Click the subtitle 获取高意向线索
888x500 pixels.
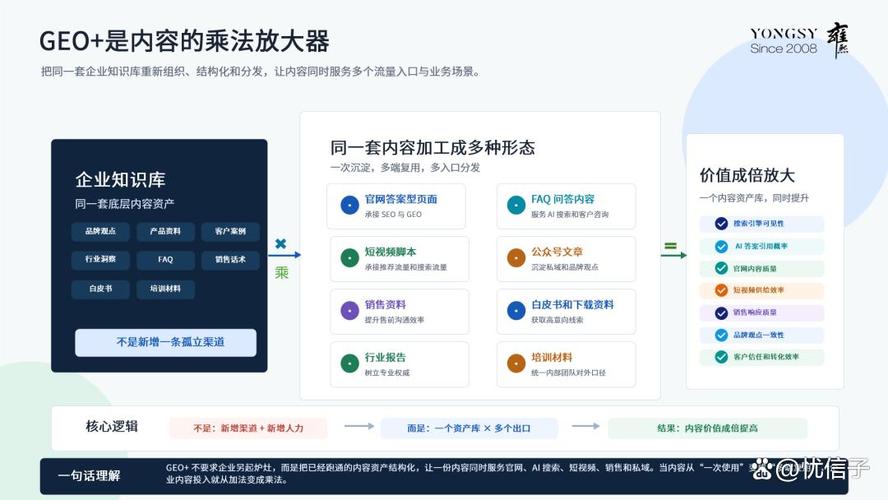[x=557, y=320]
